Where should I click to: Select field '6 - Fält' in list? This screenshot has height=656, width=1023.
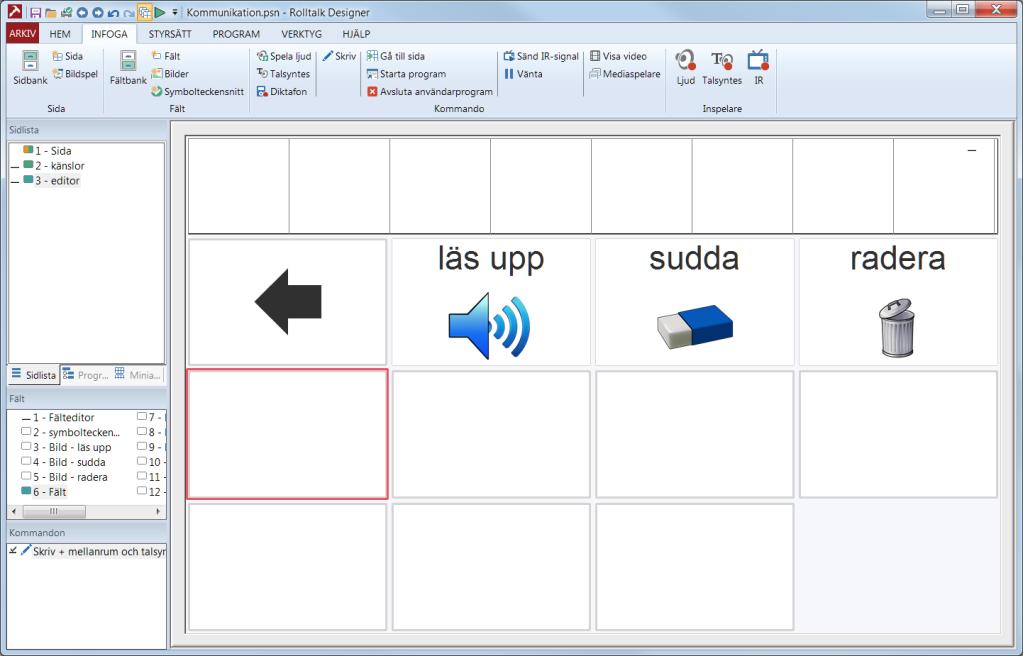44,492
